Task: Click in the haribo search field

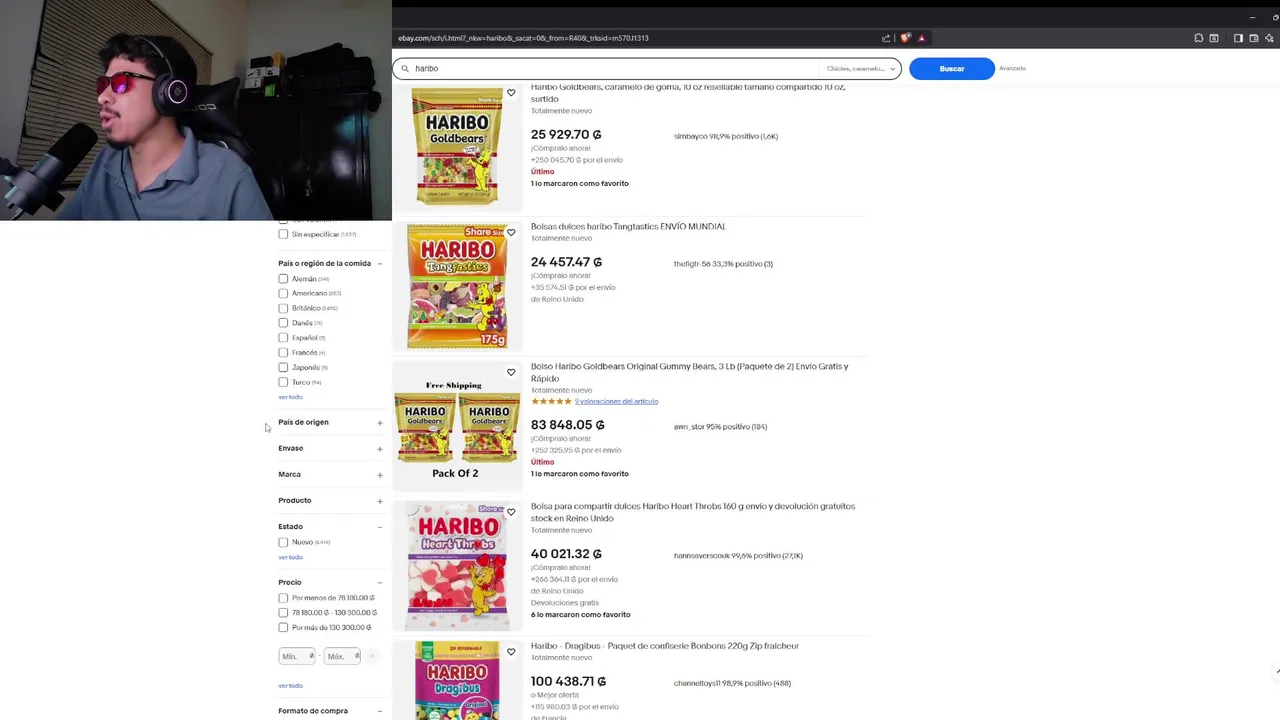Action: 615,68
